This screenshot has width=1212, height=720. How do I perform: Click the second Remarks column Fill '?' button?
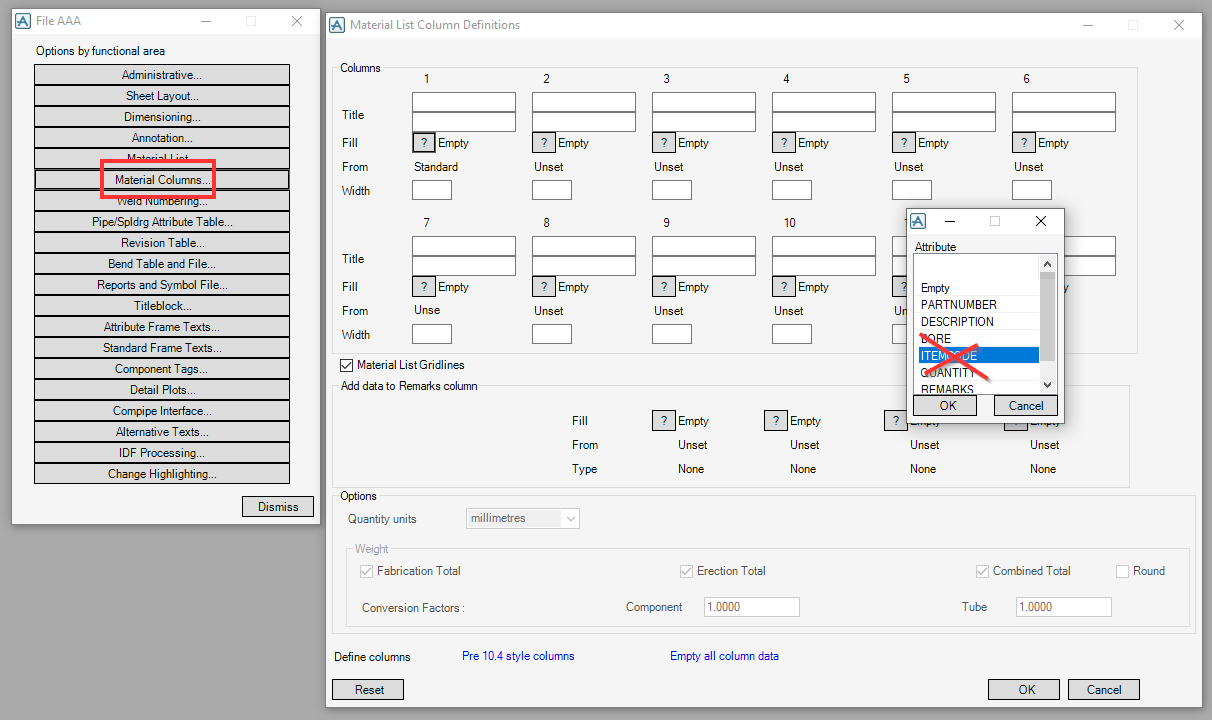776,421
